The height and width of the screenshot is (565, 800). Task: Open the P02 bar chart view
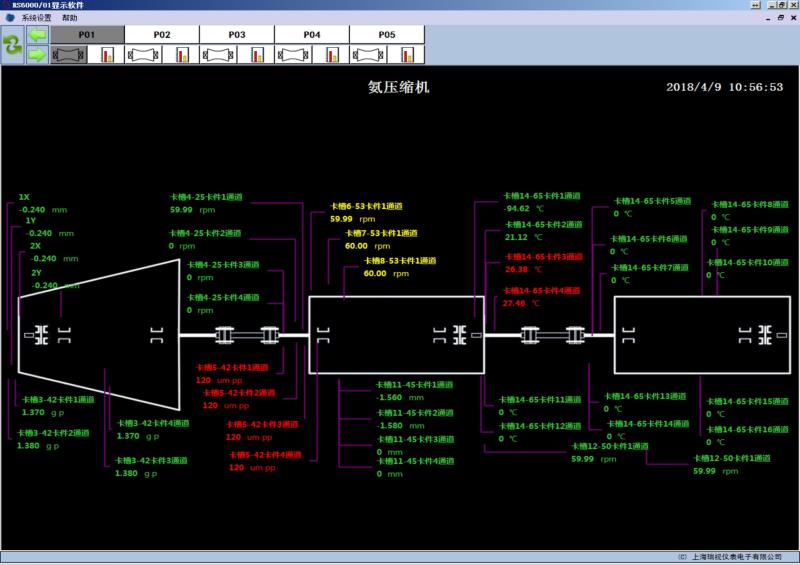pos(182,55)
